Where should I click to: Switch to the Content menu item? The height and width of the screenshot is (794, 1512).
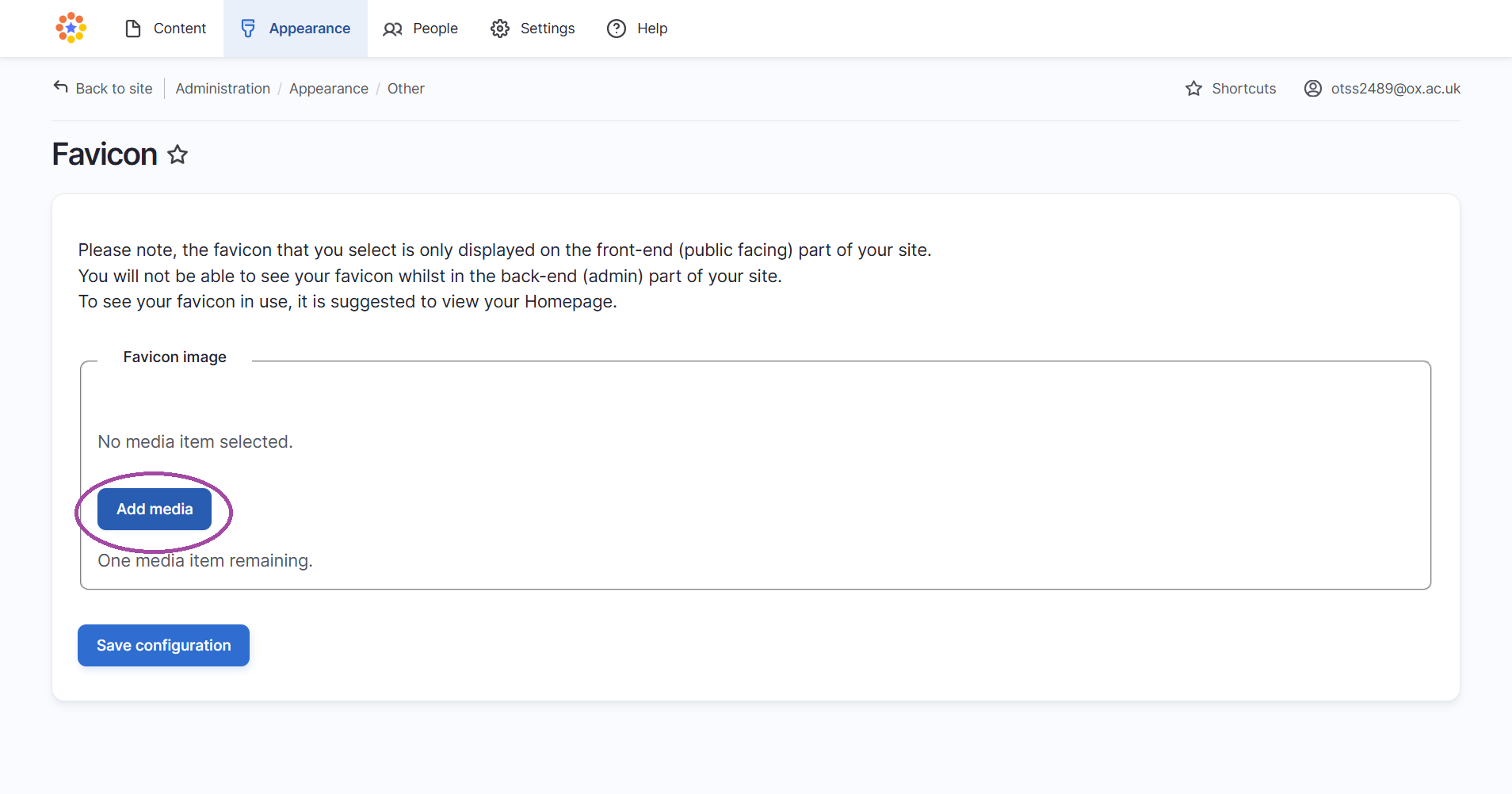pos(180,28)
